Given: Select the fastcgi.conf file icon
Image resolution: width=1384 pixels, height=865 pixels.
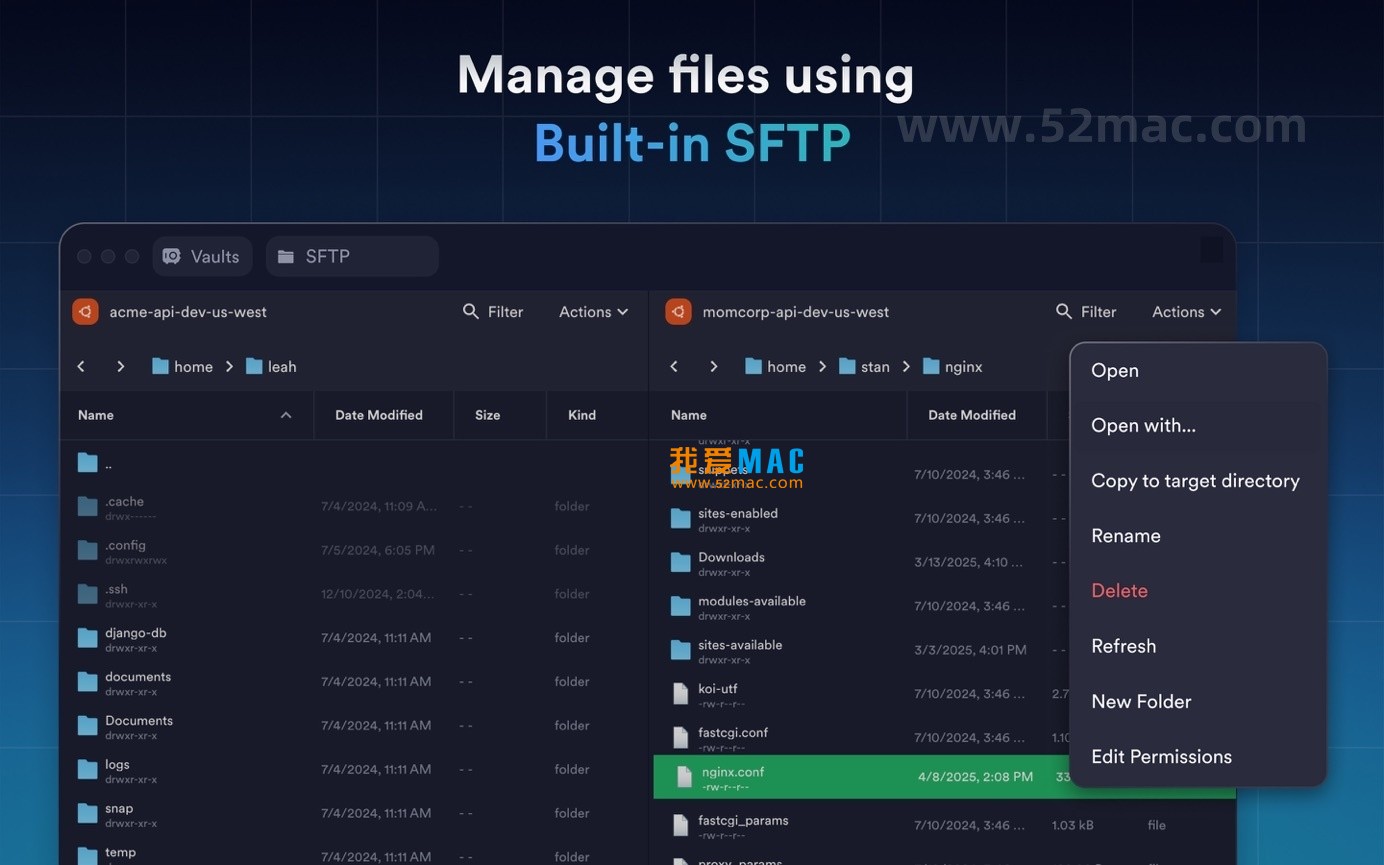Looking at the screenshot, I should pos(681,738).
